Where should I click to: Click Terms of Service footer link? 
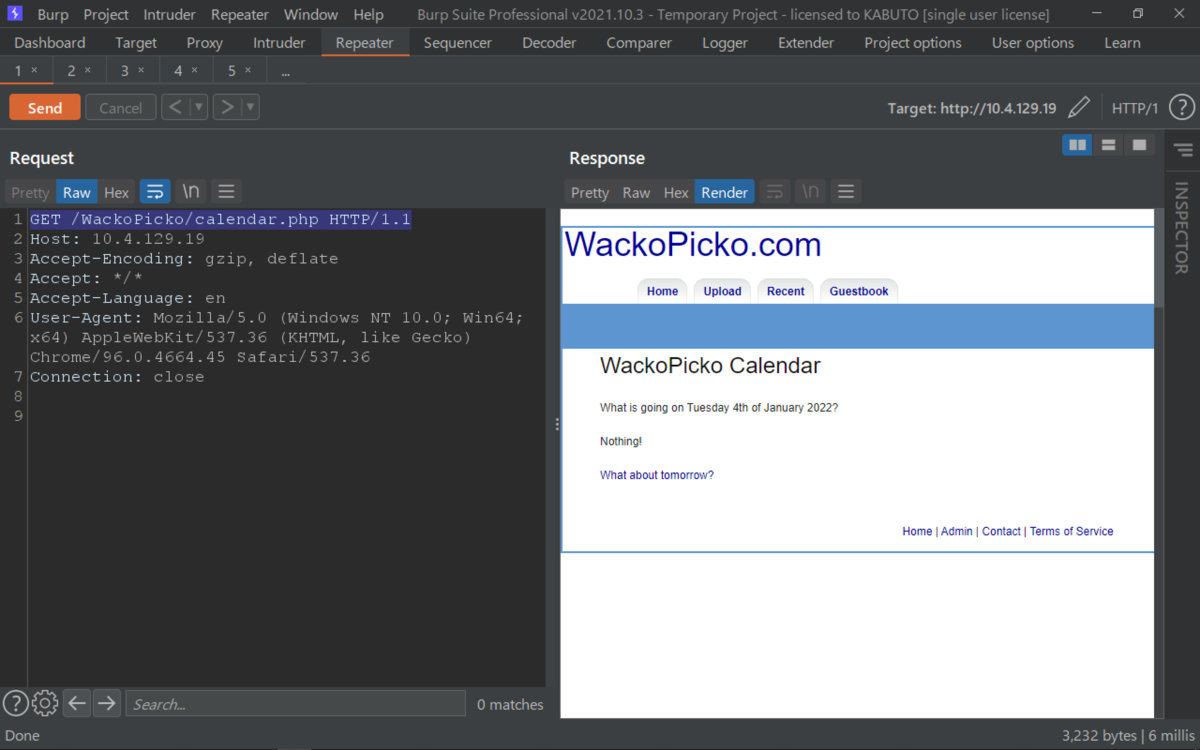pos(1071,531)
